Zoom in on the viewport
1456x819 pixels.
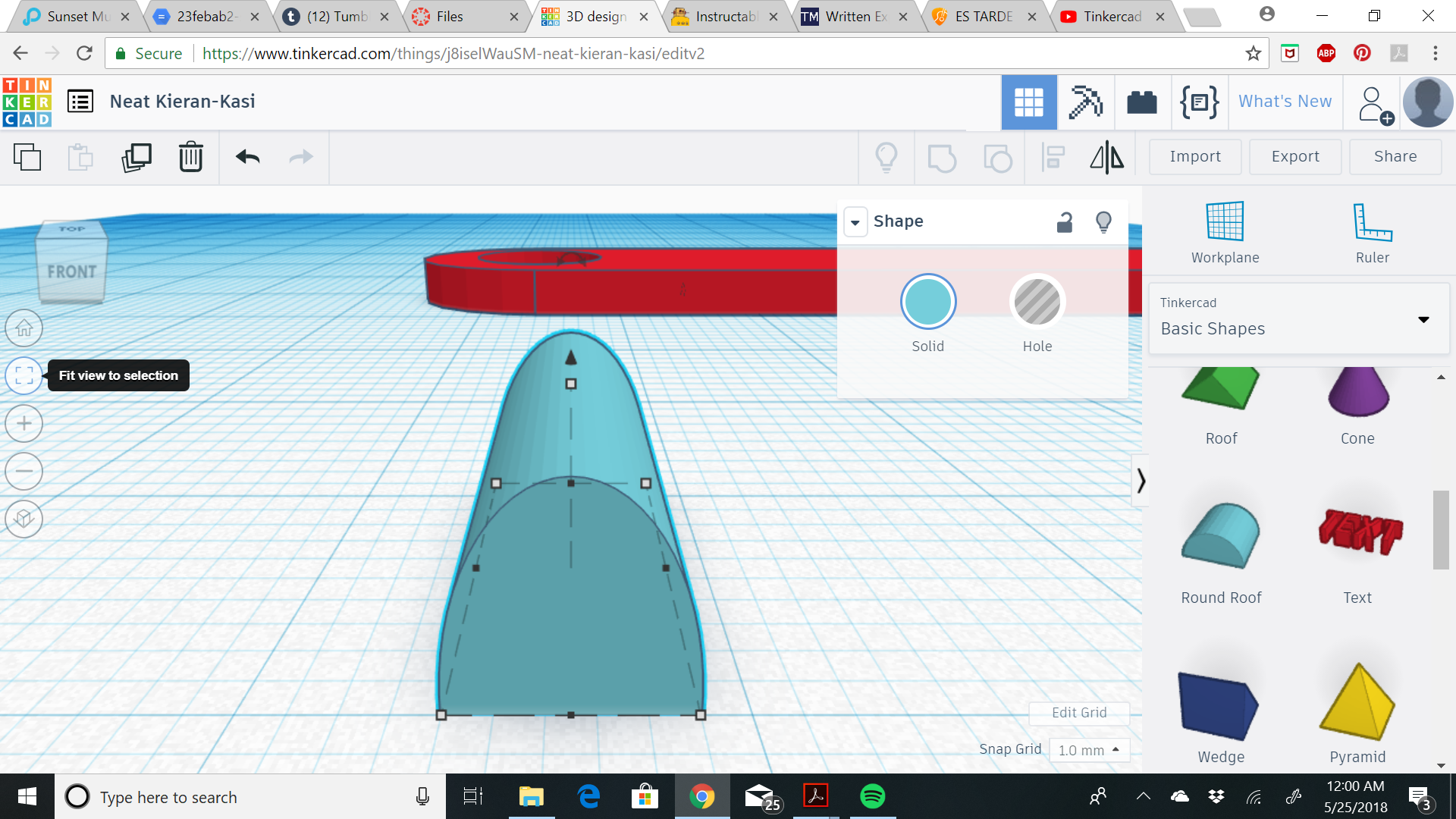(x=24, y=423)
